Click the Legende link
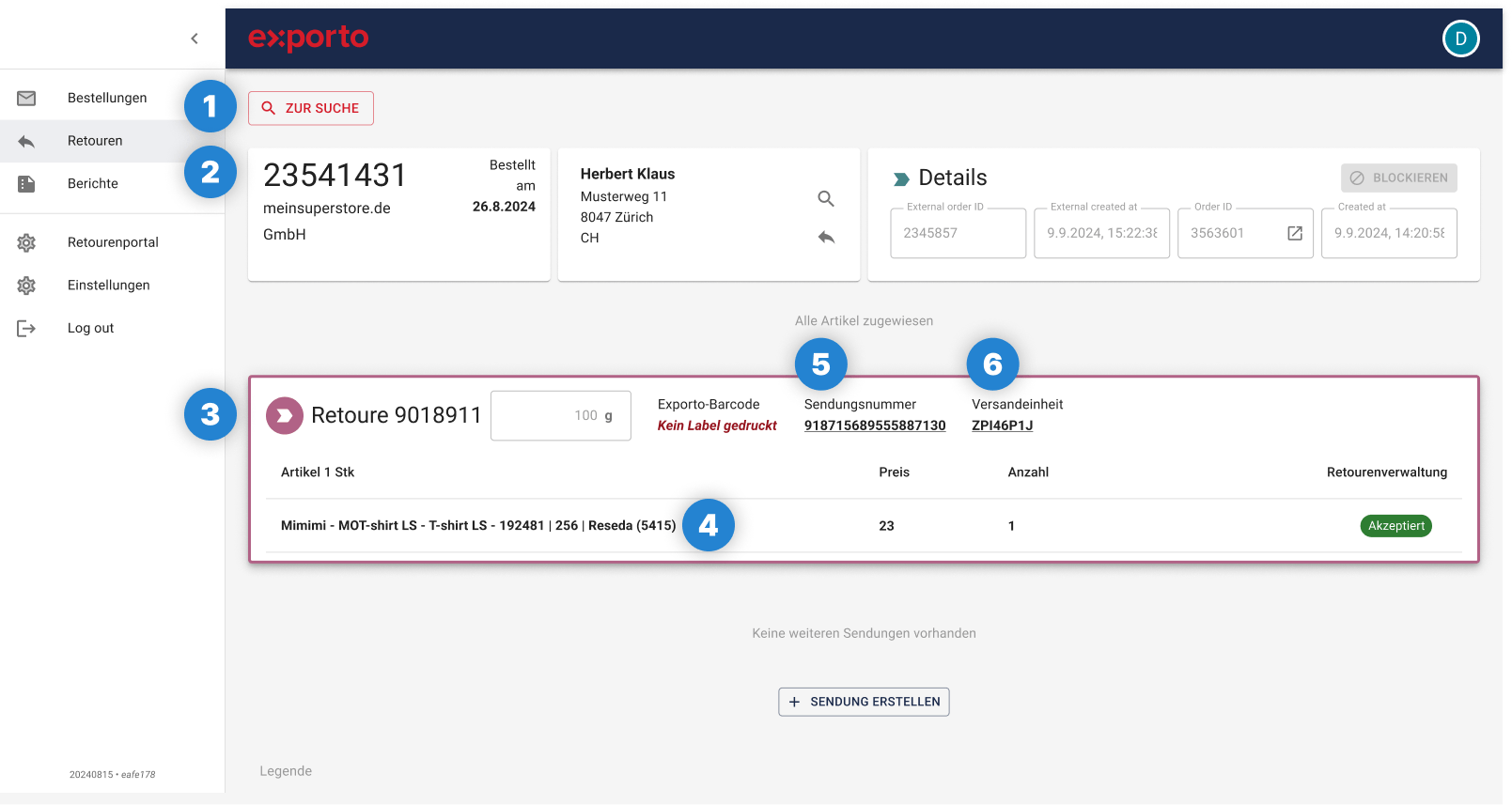This screenshot has height=805, width=1512. pyautogui.click(x=286, y=771)
